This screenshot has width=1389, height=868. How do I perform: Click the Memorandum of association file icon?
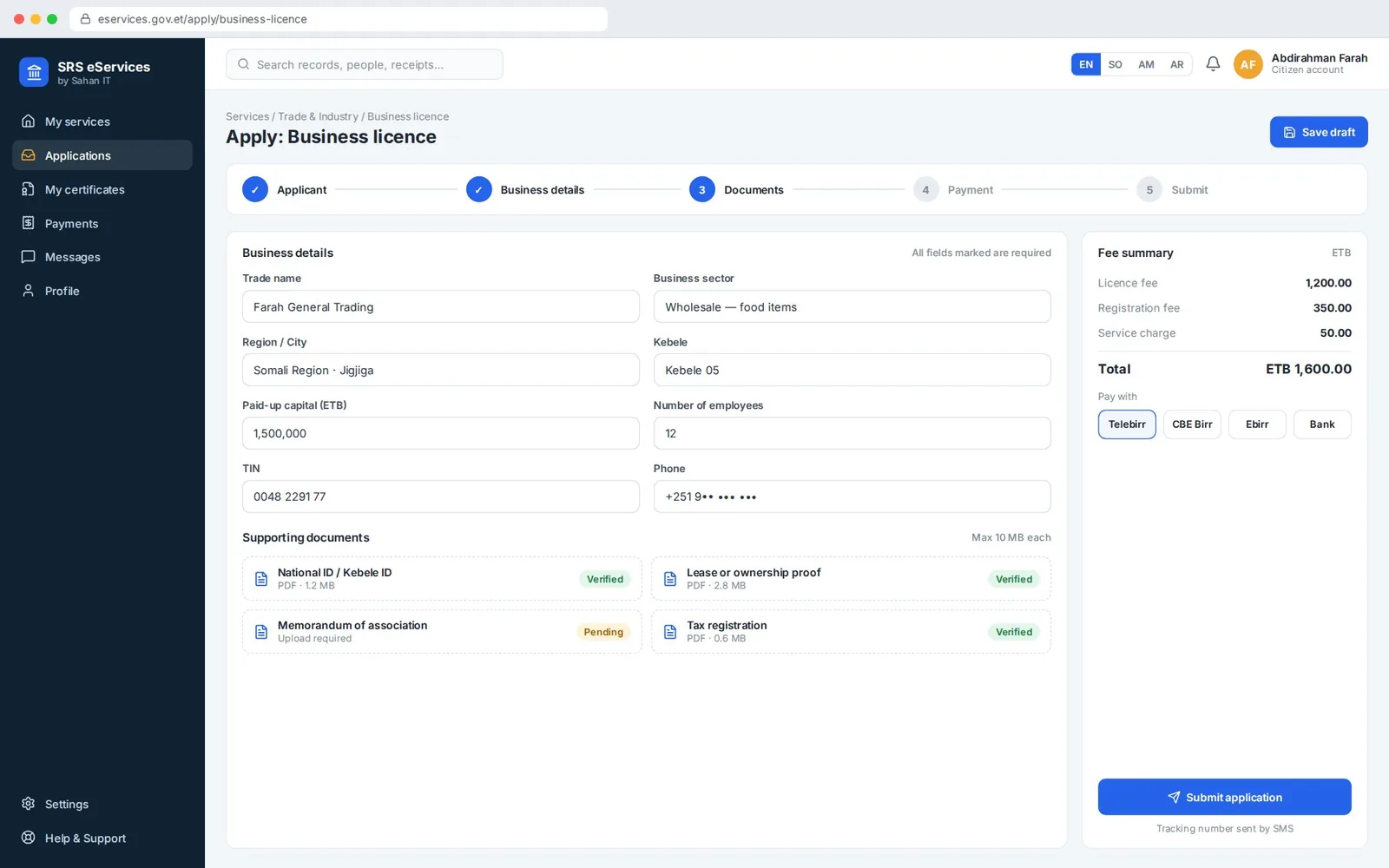pyautogui.click(x=260, y=632)
